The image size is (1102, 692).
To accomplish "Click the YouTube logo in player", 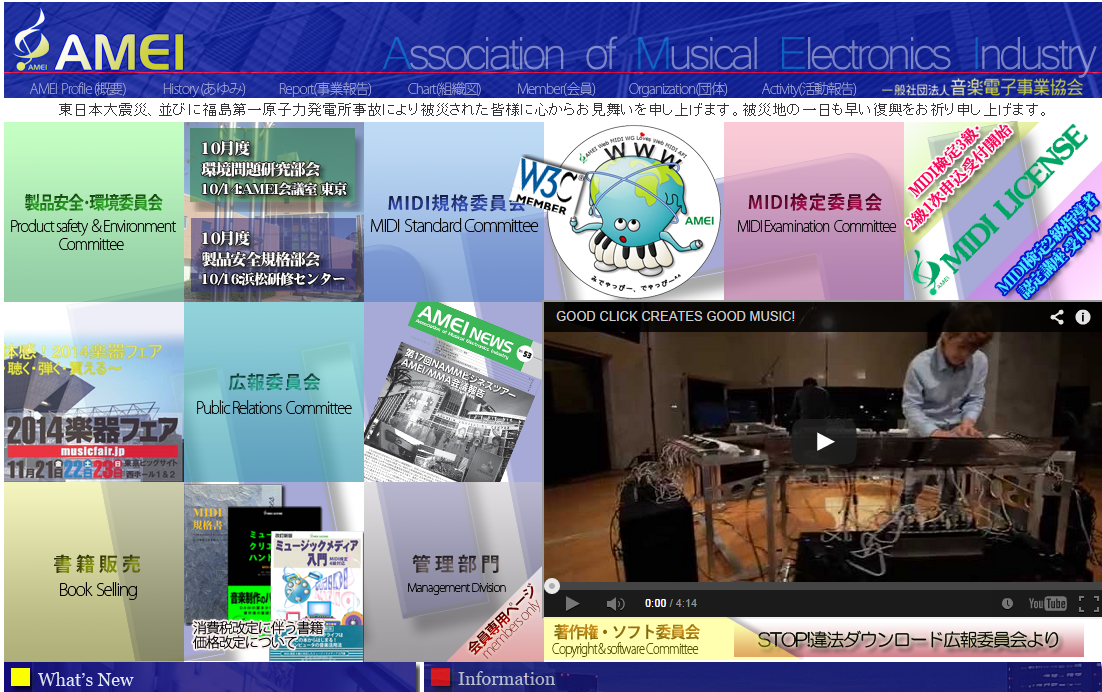I will 1047,603.
